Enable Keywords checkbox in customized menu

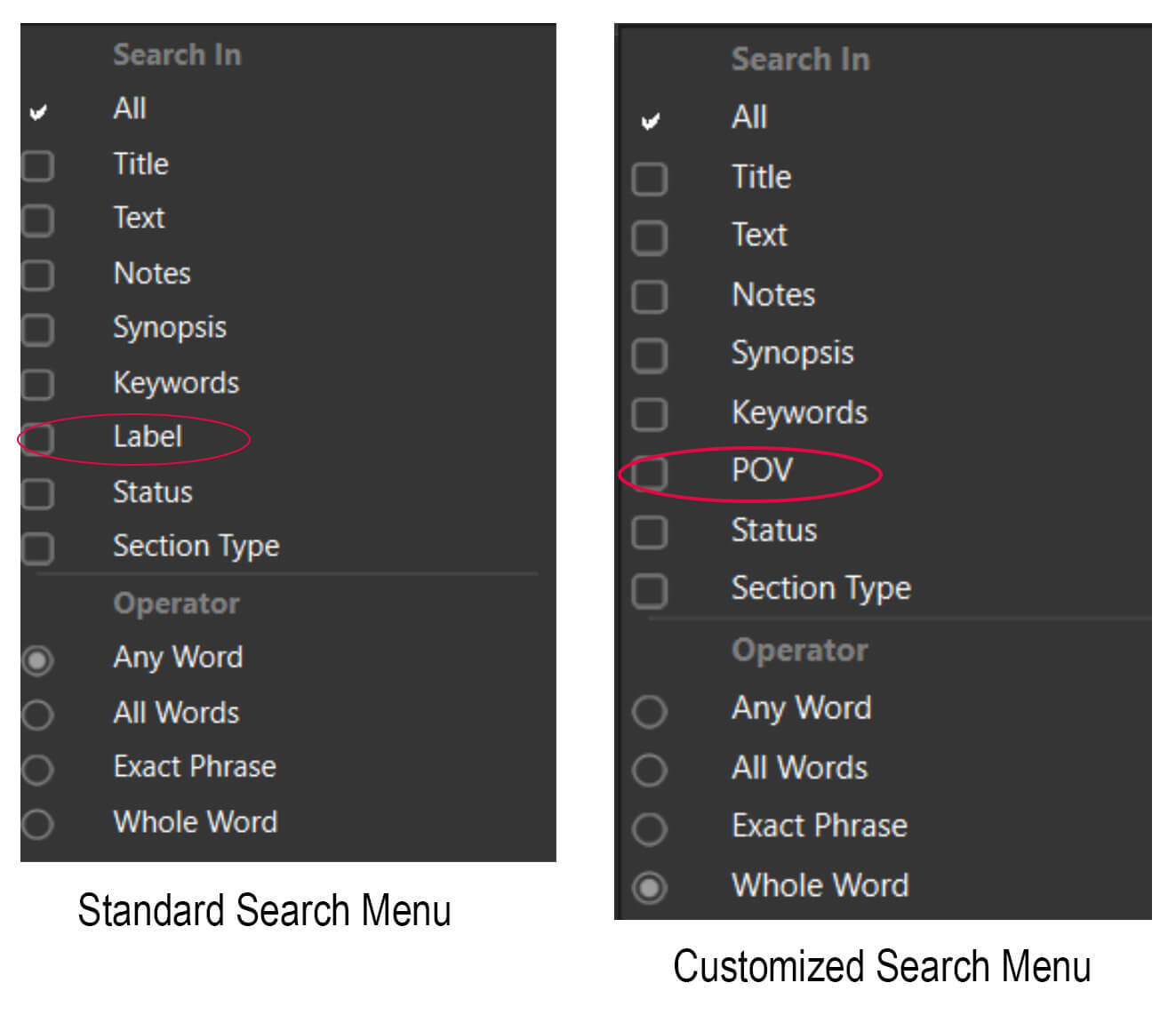649,413
